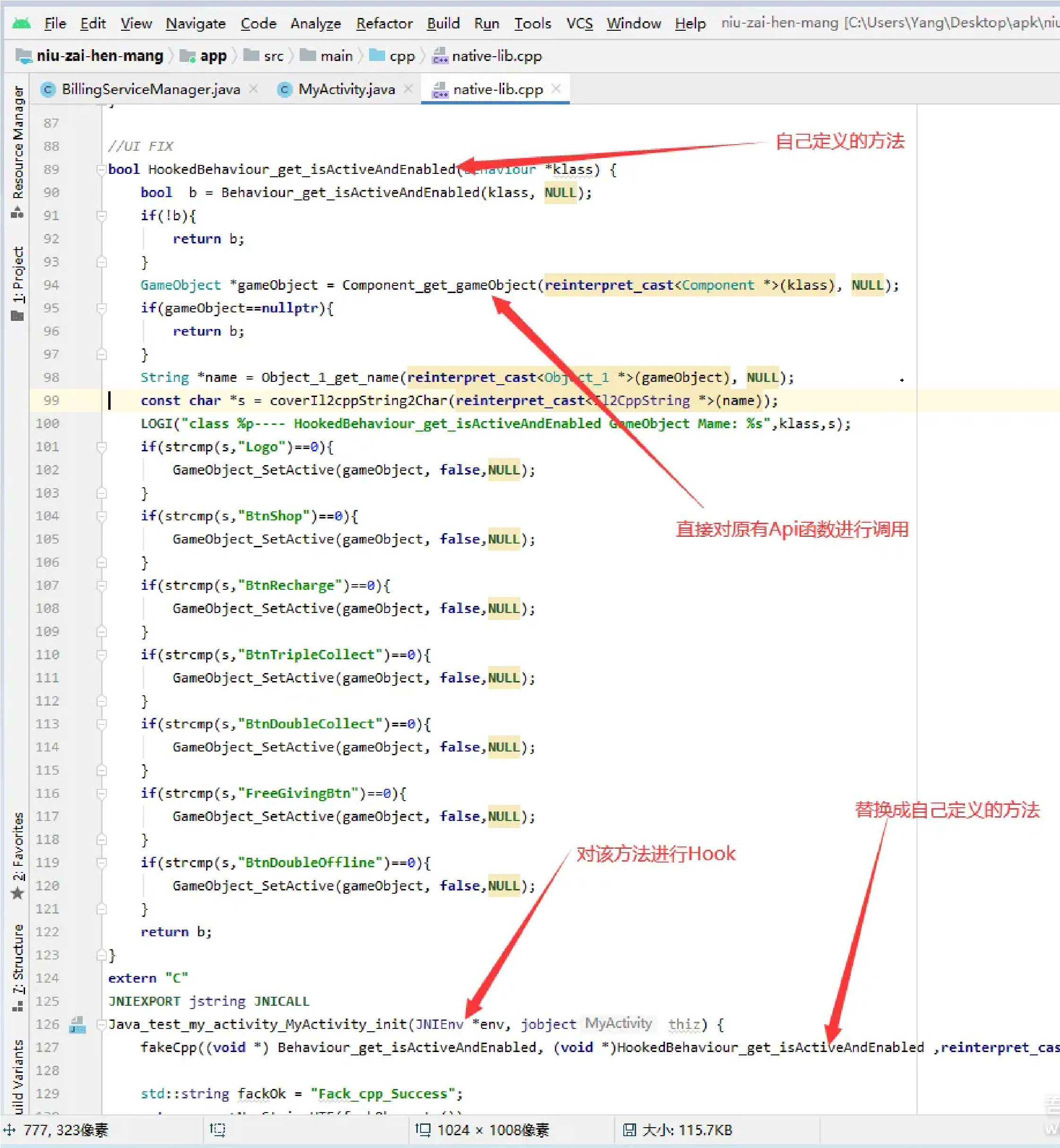Close the MyActivity.java tab

tap(408, 89)
